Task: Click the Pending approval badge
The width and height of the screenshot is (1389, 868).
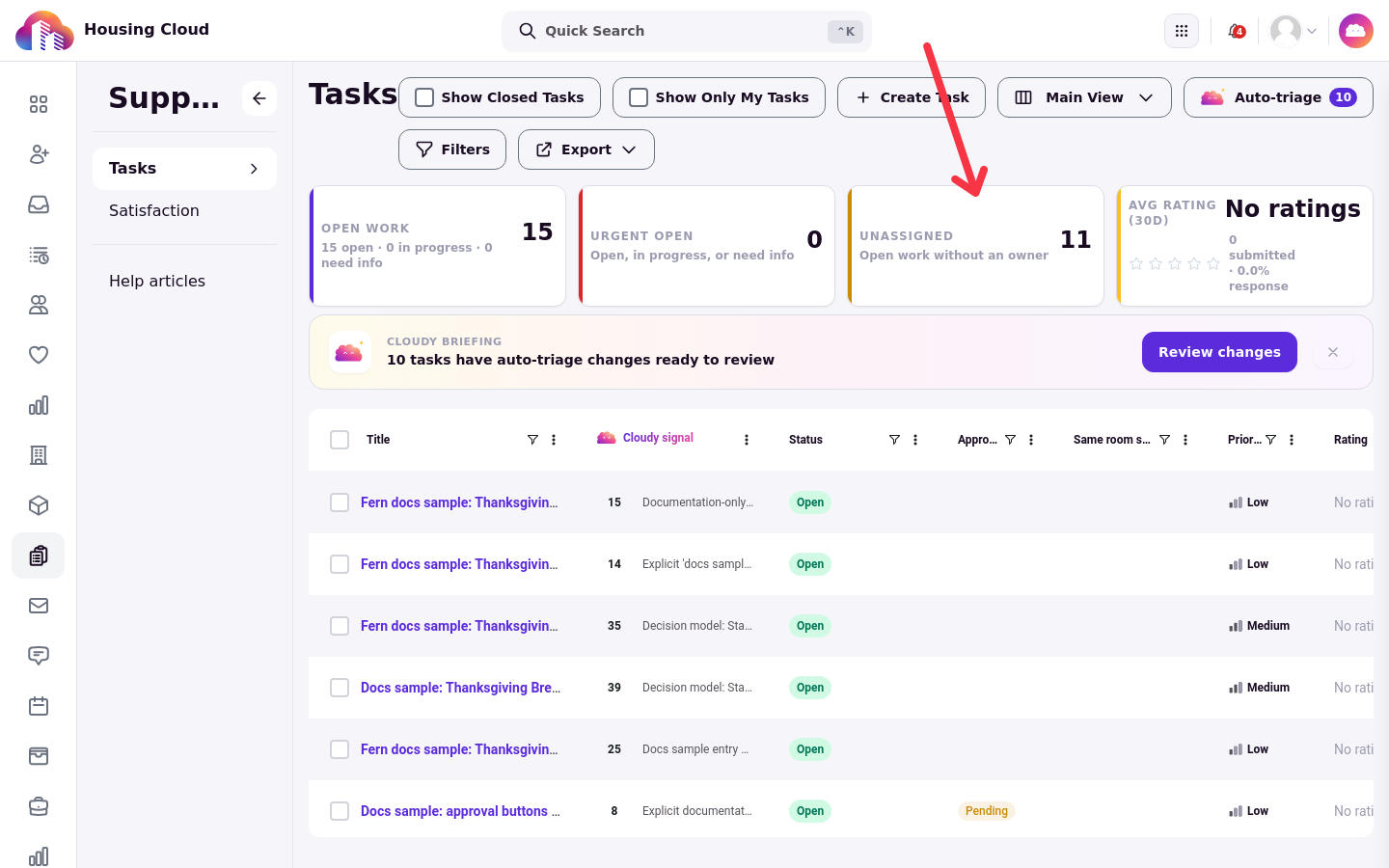Action: [986, 811]
